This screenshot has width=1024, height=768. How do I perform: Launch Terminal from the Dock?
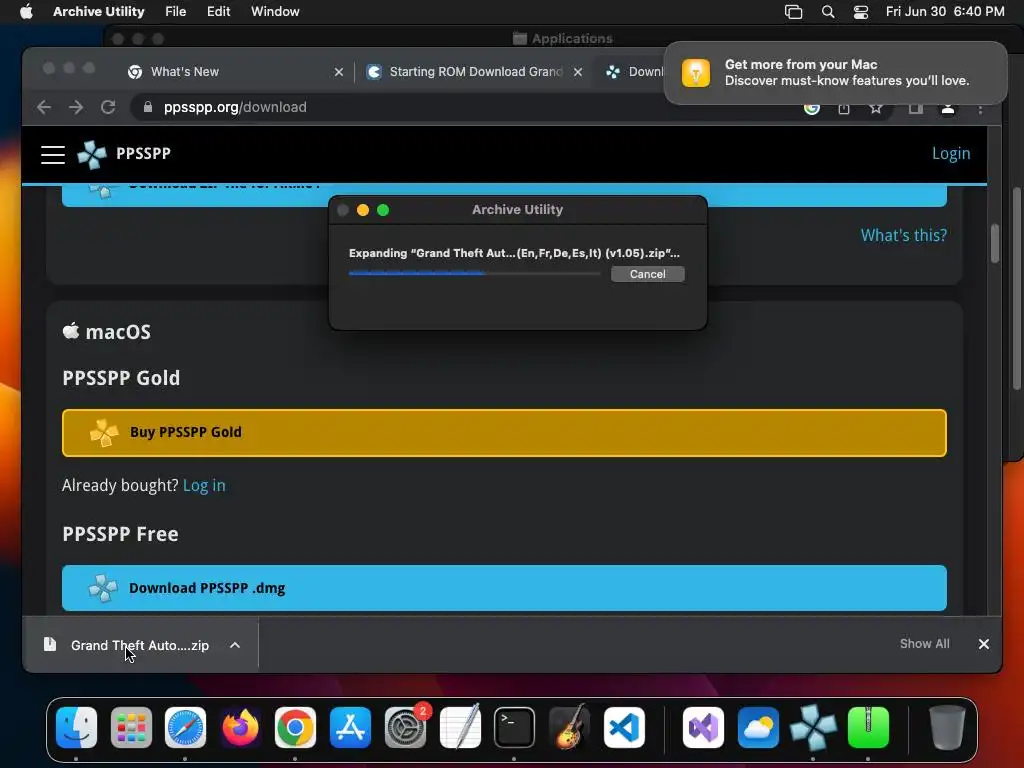(x=514, y=727)
